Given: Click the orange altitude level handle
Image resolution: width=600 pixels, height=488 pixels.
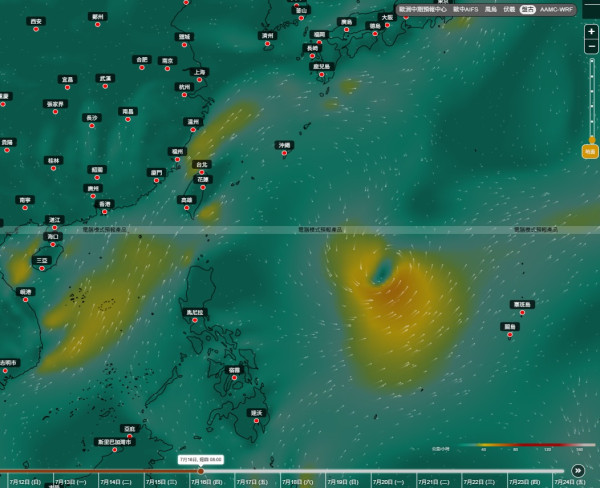Looking at the screenshot, I should 590,152.
